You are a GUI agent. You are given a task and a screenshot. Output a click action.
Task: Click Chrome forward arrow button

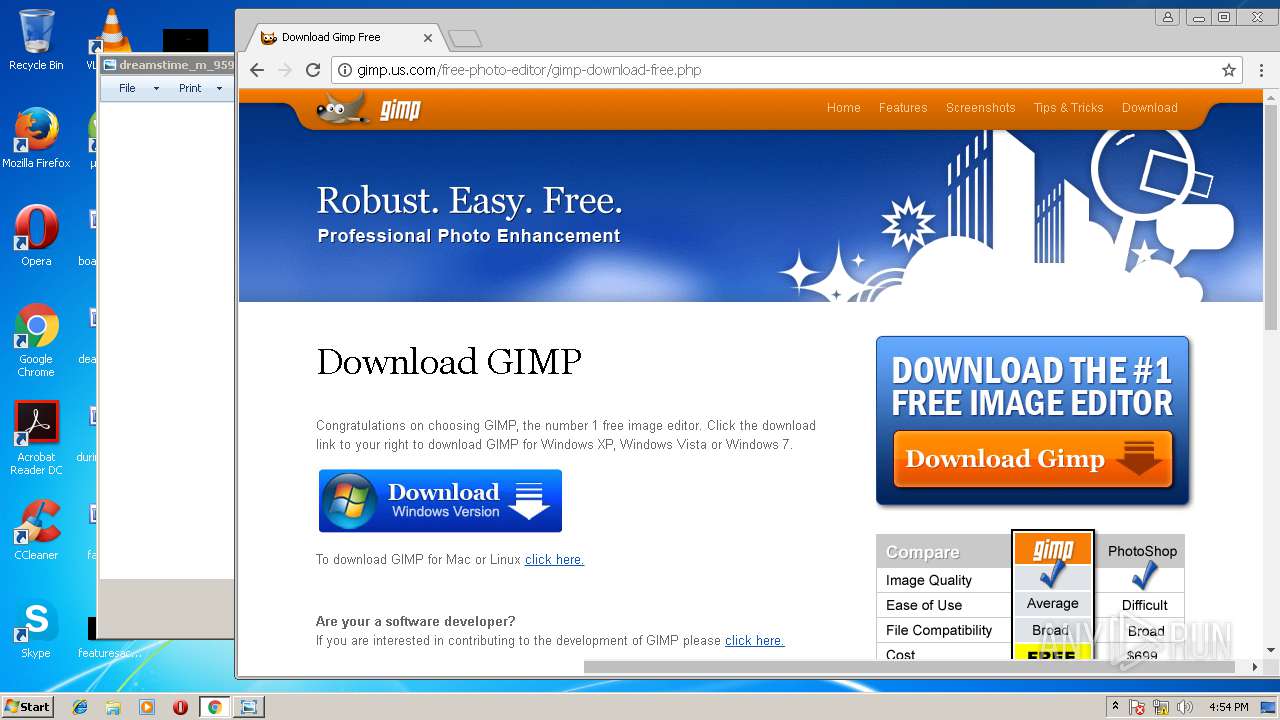[285, 70]
